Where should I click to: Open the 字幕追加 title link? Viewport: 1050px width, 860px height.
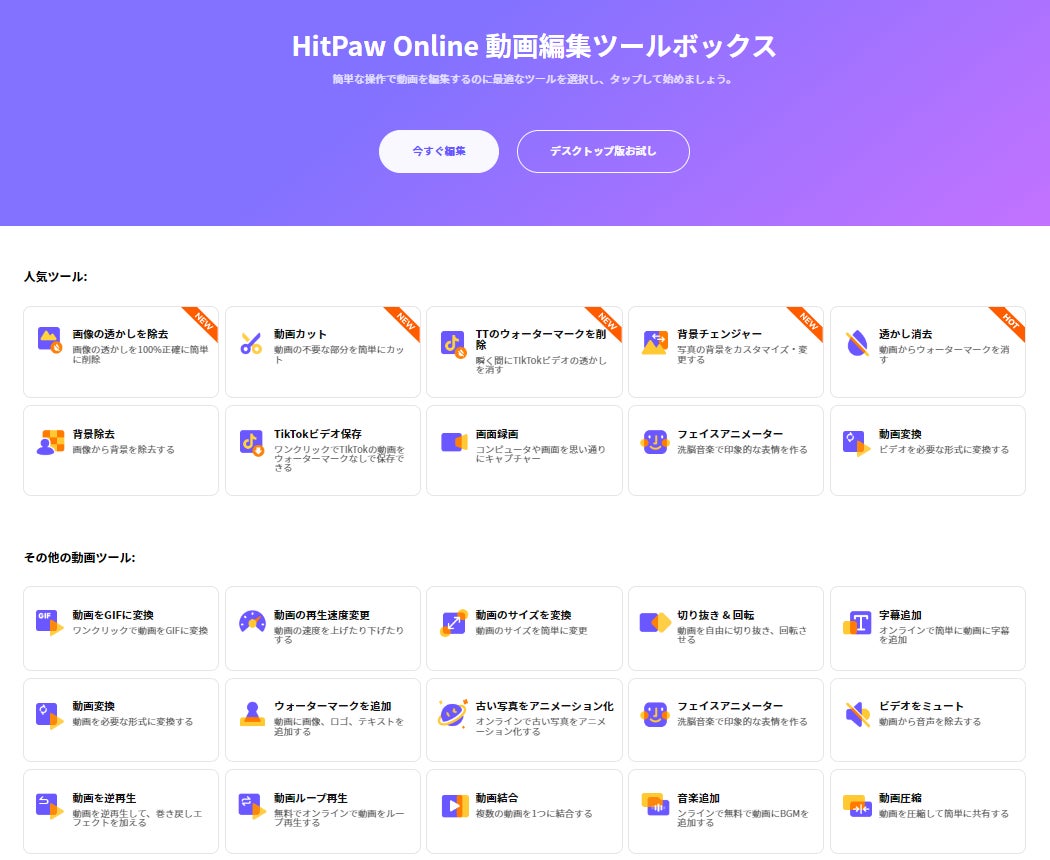tap(900, 615)
